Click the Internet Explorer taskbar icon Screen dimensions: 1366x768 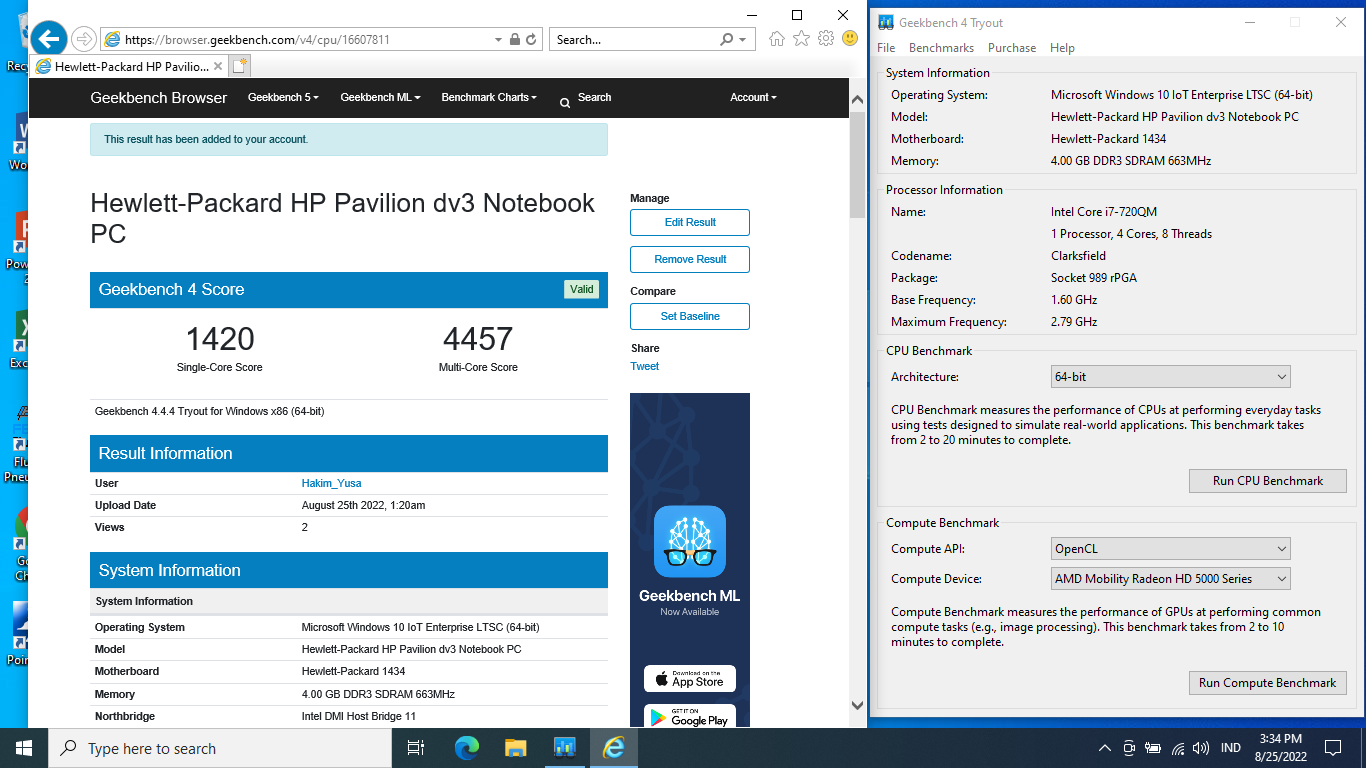pos(613,748)
